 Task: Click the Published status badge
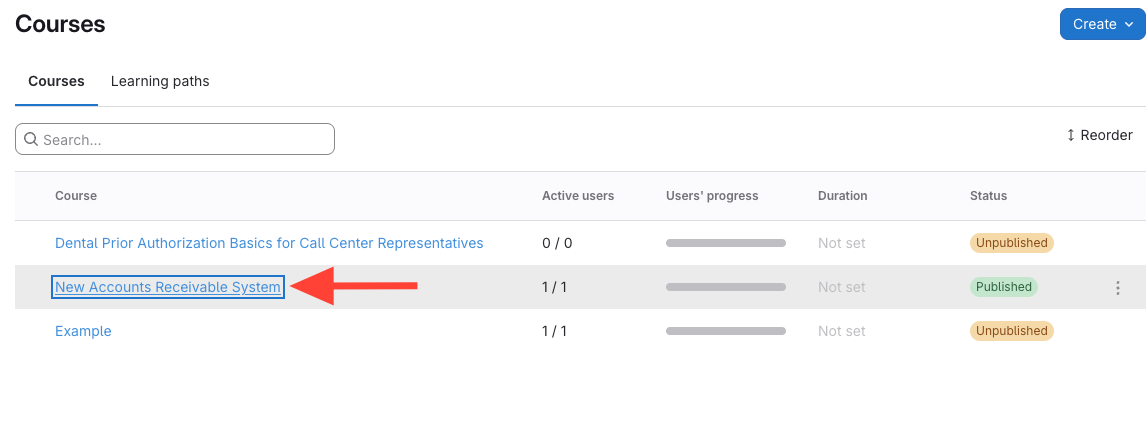[1003, 287]
